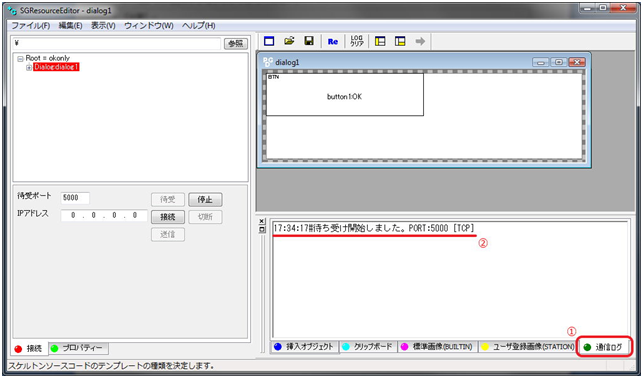This screenshot has width=643, height=378.
Task: Click the 接続 connect button
Action: click(x=168, y=217)
